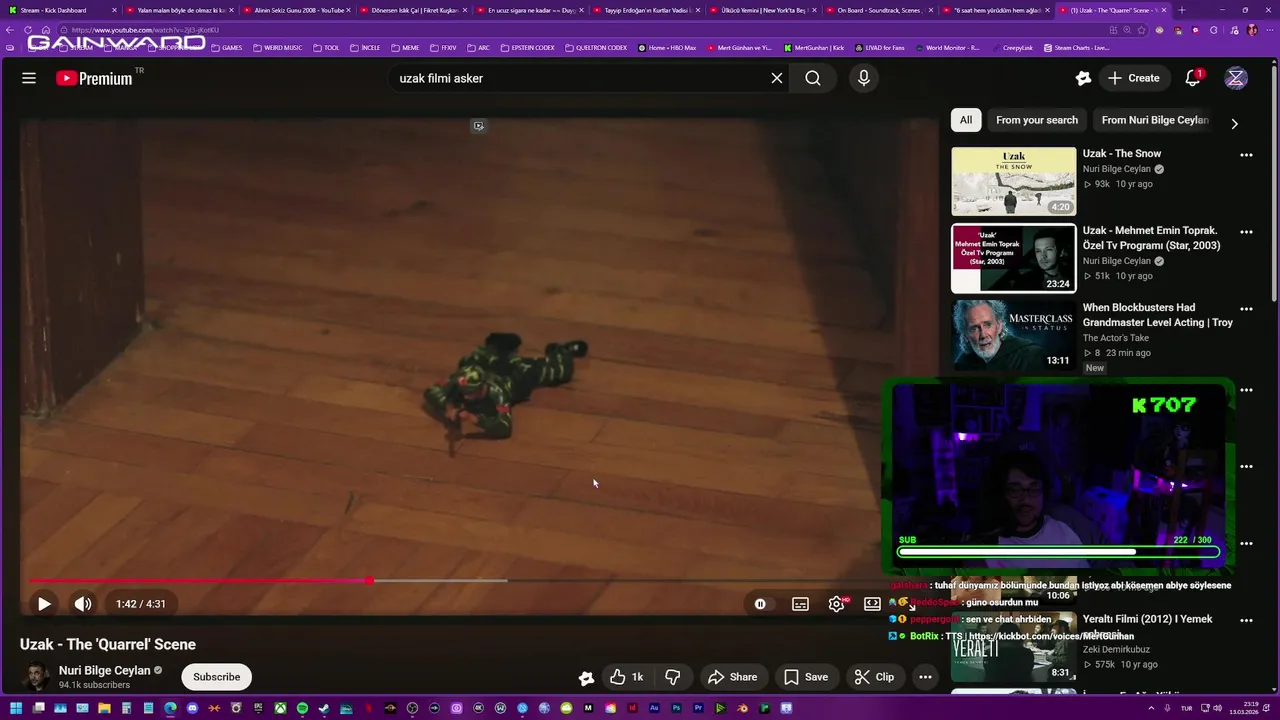Open the player settings gear
The height and width of the screenshot is (720, 1280).
[837, 604]
